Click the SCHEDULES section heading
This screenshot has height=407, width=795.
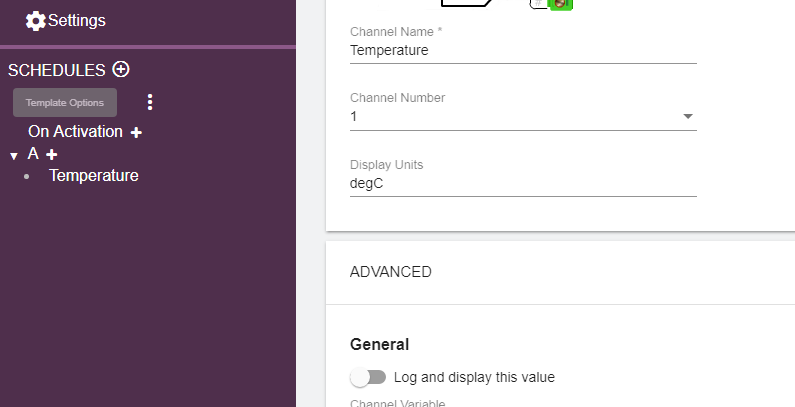click(57, 70)
